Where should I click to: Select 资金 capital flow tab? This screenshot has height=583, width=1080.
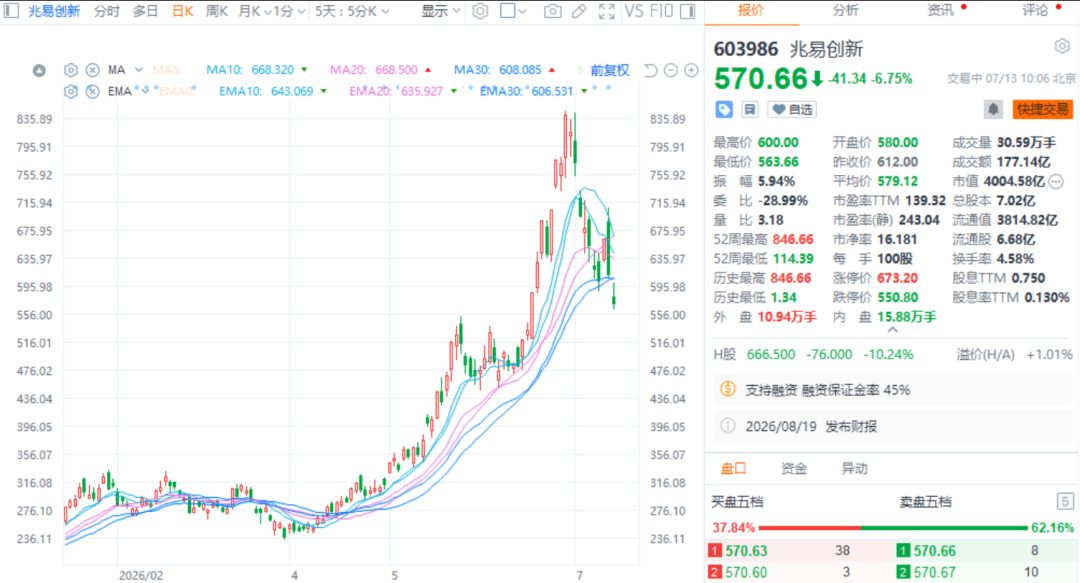(793, 468)
